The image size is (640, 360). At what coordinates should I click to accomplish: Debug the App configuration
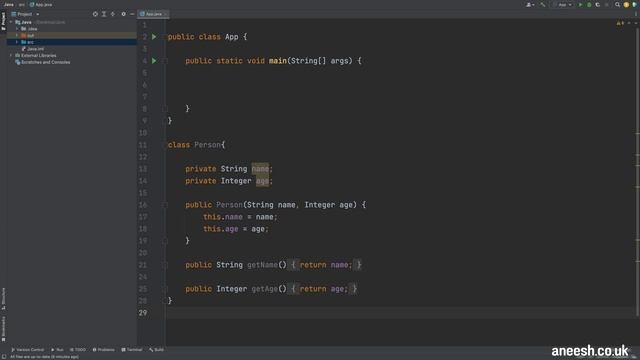589,4
